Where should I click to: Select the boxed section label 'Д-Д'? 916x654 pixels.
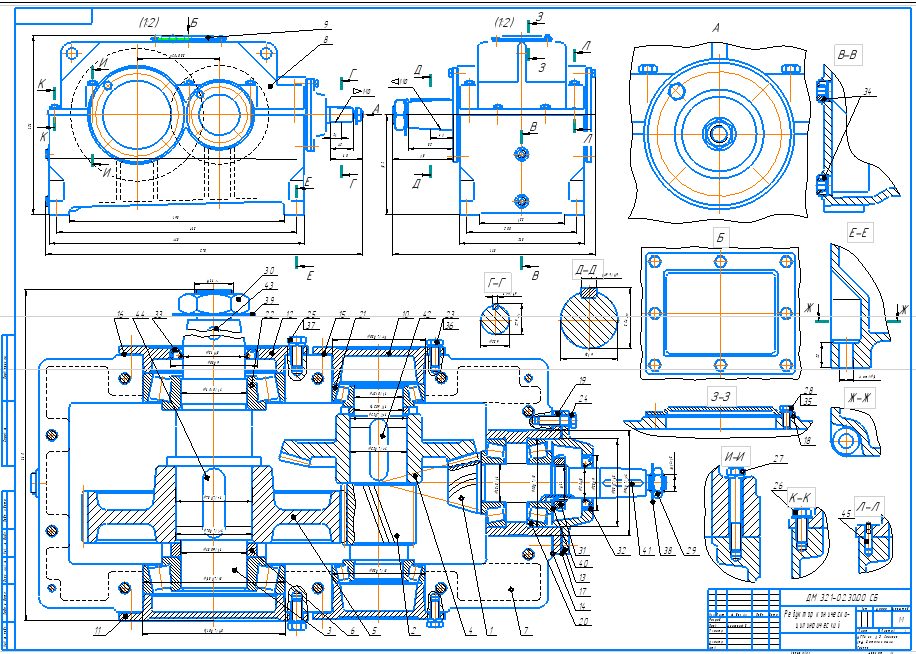(588, 272)
